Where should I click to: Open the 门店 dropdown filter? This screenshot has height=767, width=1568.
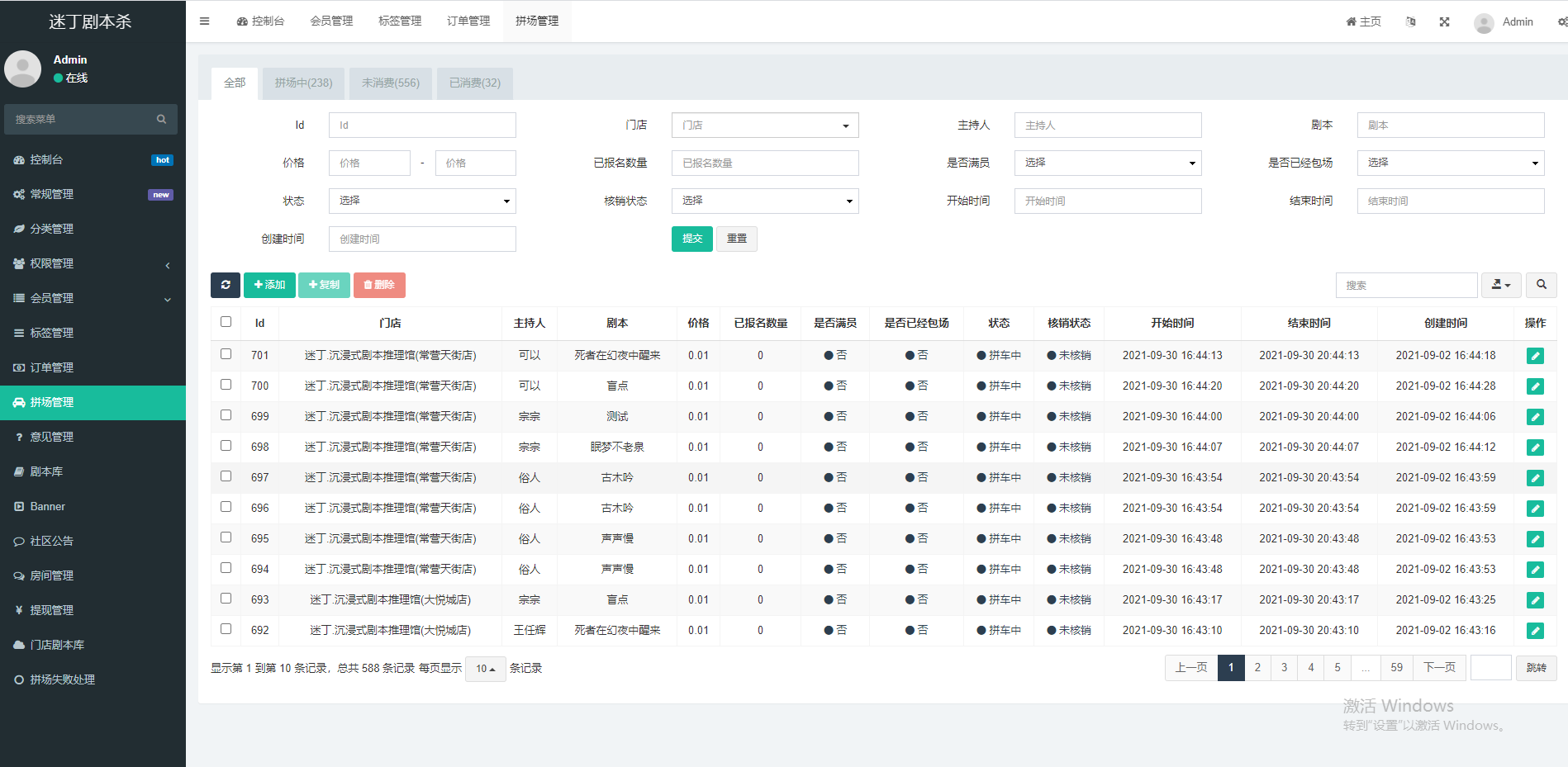[764, 125]
